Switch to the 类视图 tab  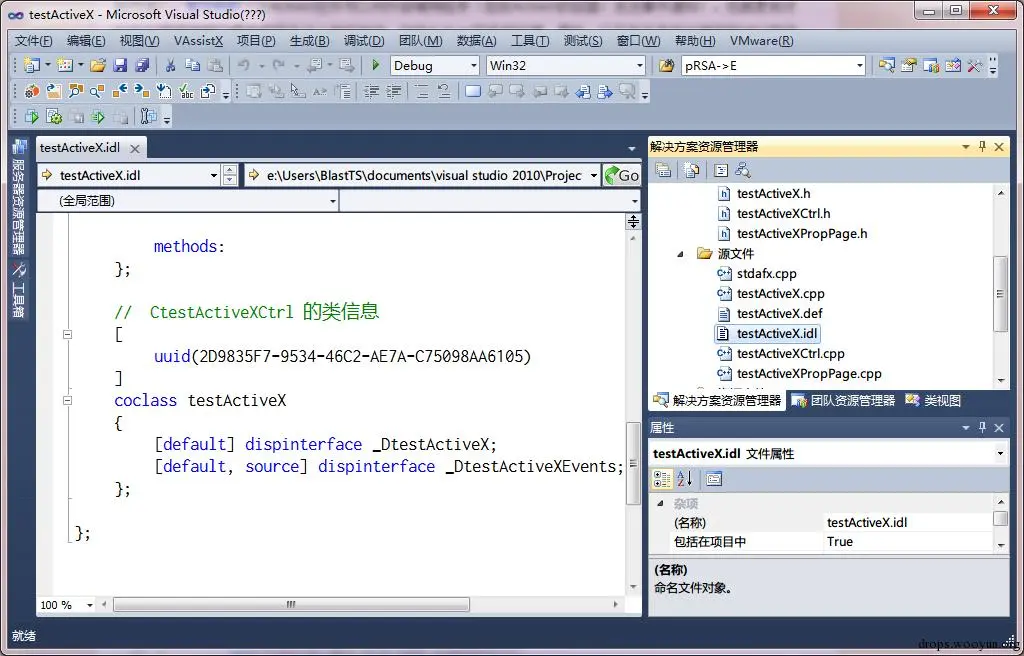[x=934, y=401]
